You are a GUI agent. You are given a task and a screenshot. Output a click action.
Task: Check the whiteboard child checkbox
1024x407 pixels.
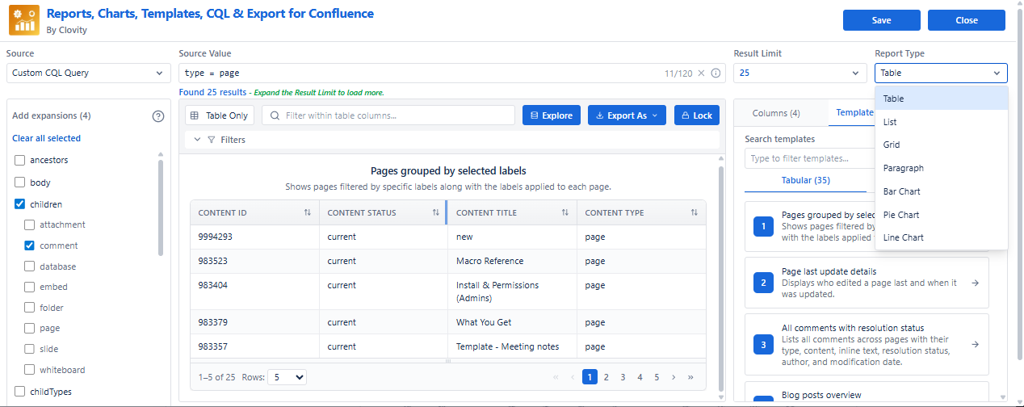click(29, 370)
